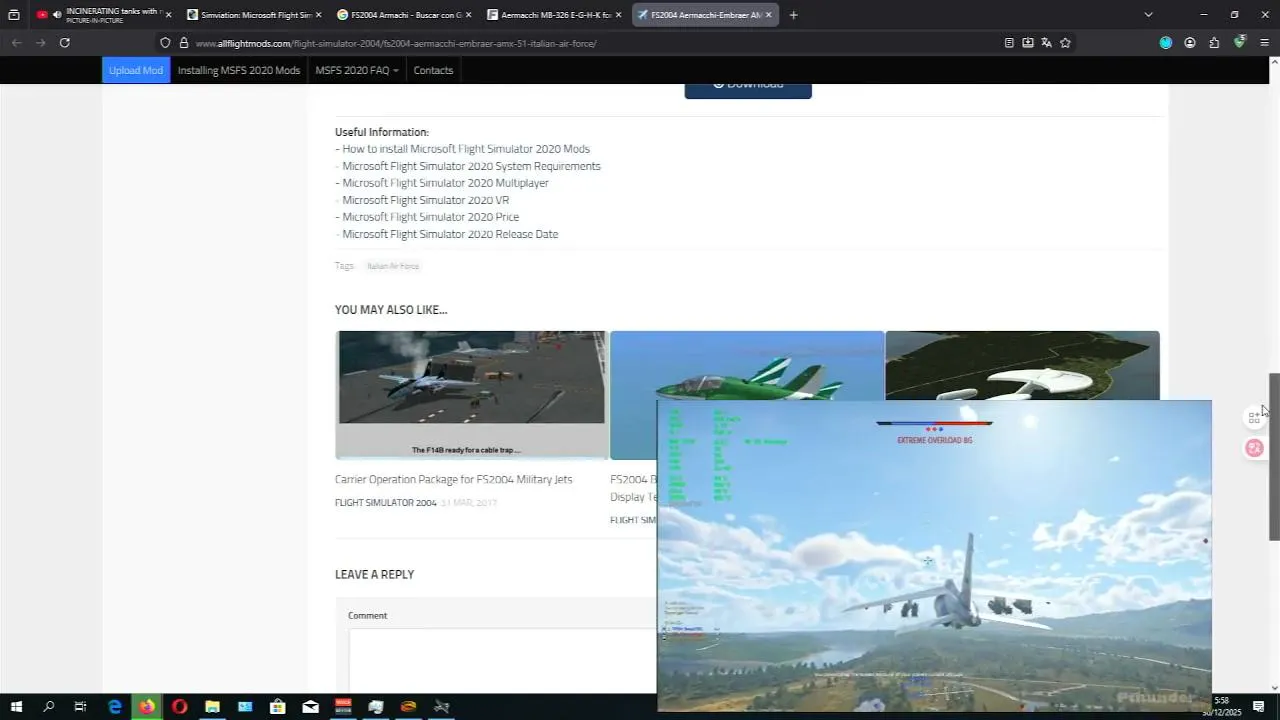Click FLIGHT SIMULATOR 2004 category under Carrier Operation Package
The width and height of the screenshot is (1280, 720).
coord(386,503)
